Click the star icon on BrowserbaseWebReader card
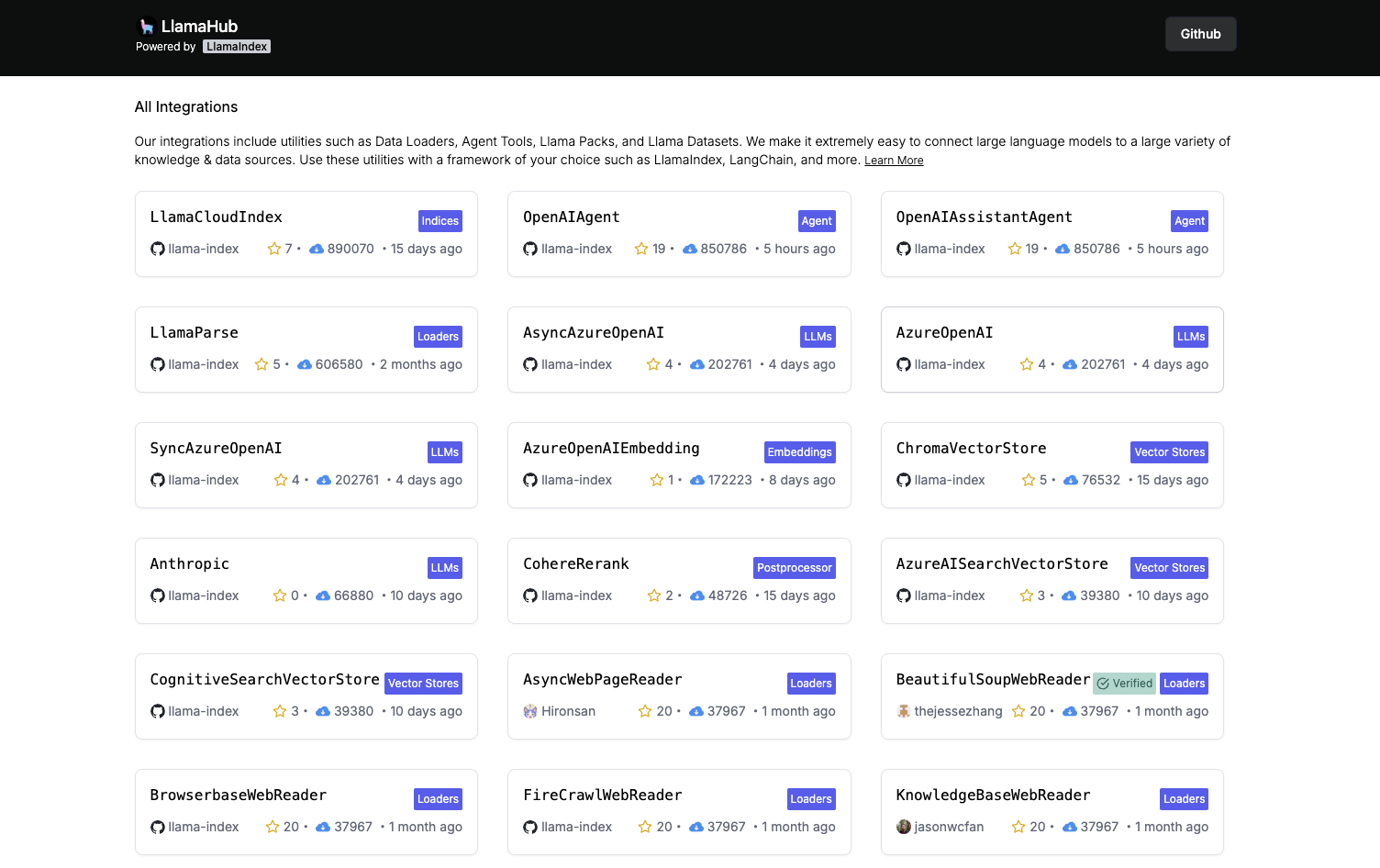This screenshot has width=1380, height=868. click(273, 827)
